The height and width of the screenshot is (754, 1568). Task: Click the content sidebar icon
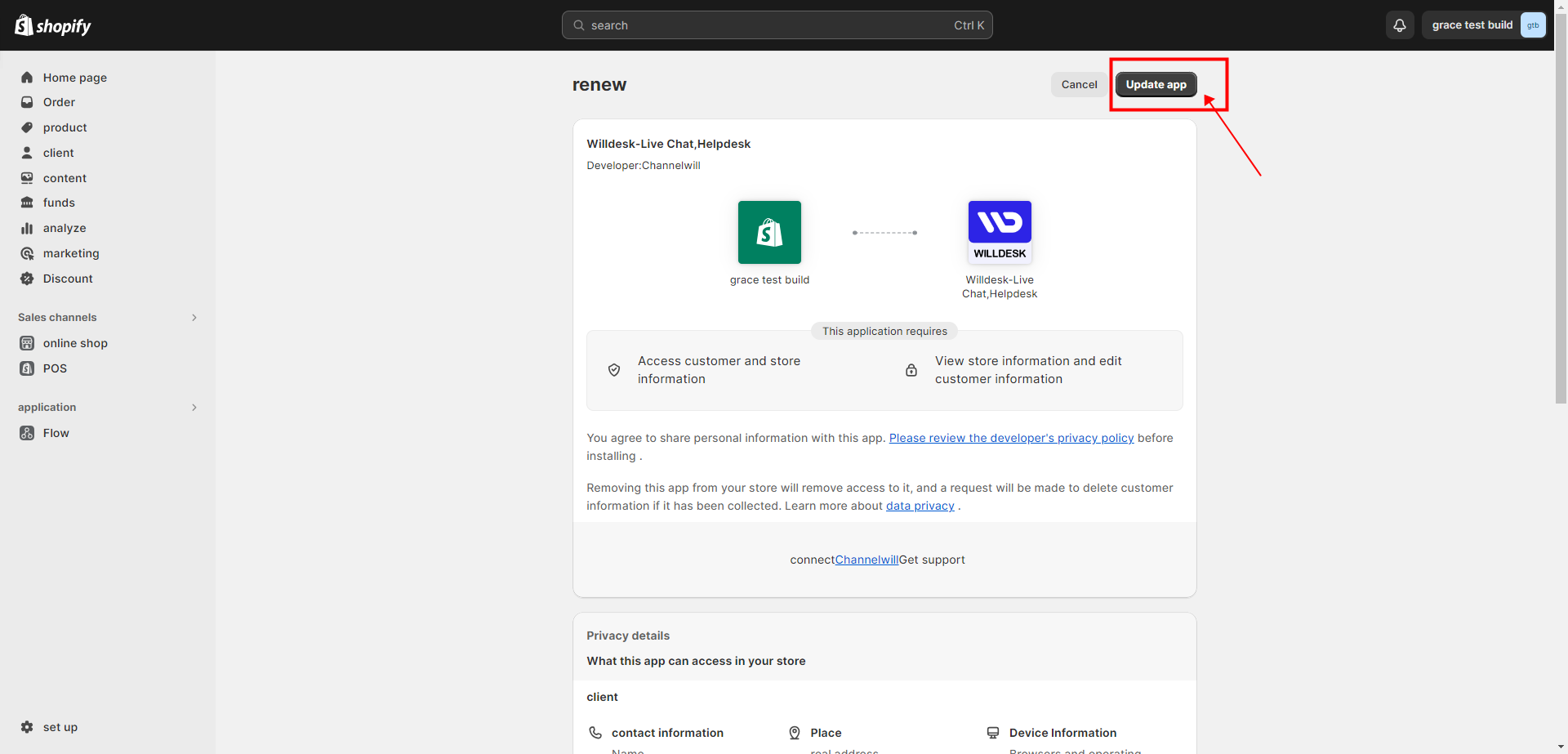(x=27, y=178)
